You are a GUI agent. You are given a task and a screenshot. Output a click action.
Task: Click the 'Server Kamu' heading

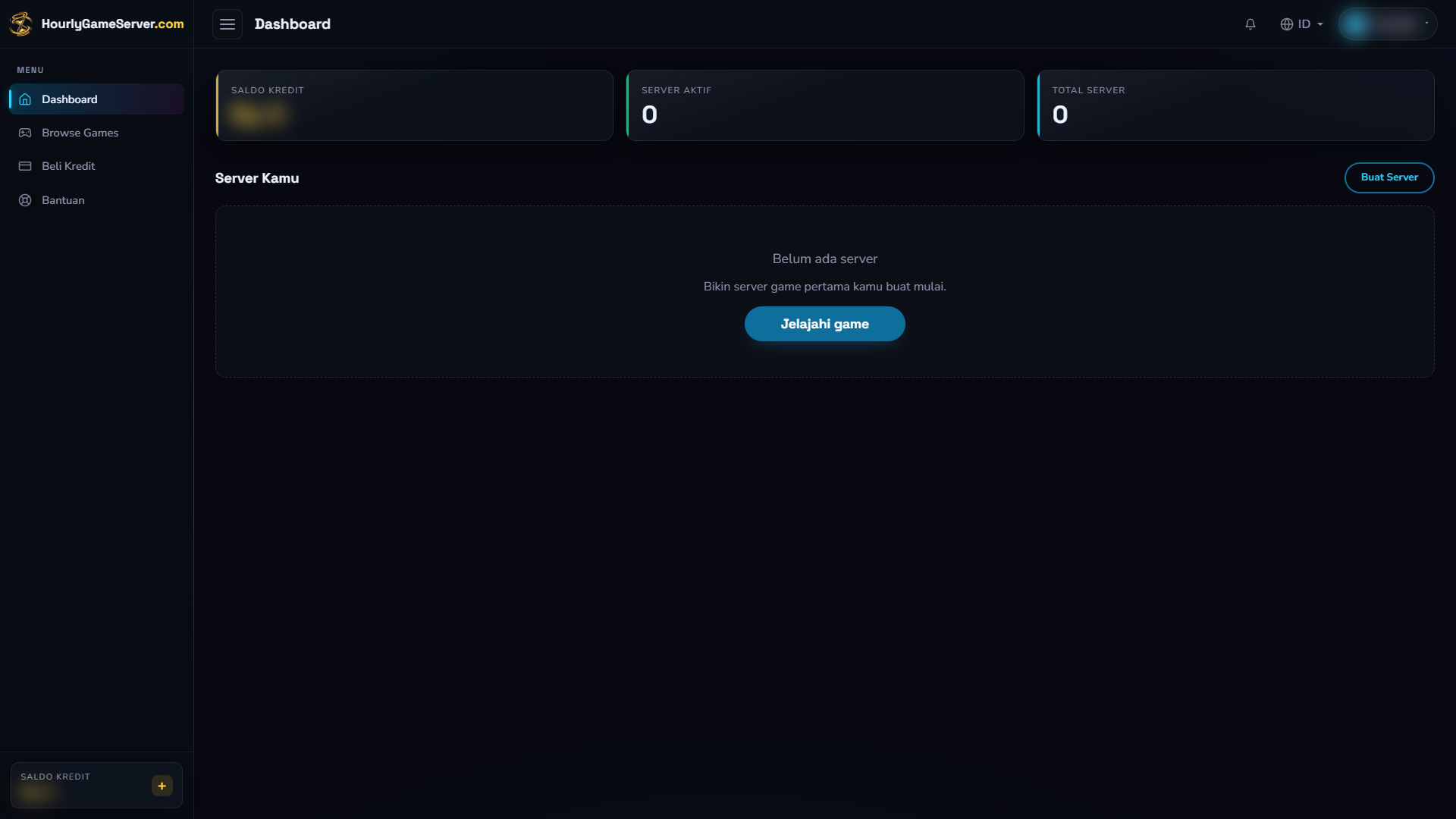(256, 178)
